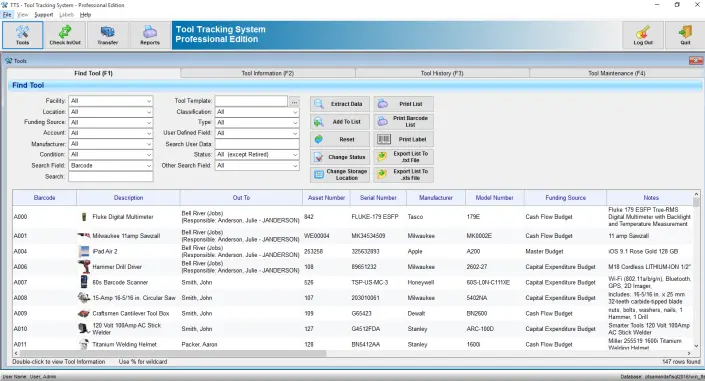The width and height of the screenshot is (705, 381).
Task: Expand the Facility dropdown
Action: pos(111,101)
